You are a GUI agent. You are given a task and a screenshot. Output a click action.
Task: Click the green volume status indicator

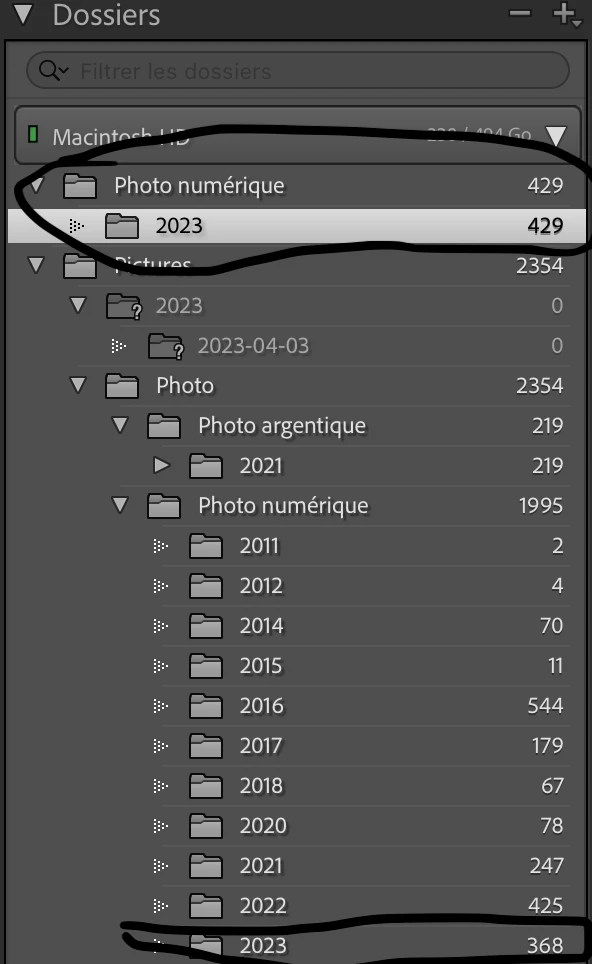coord(33,134)
